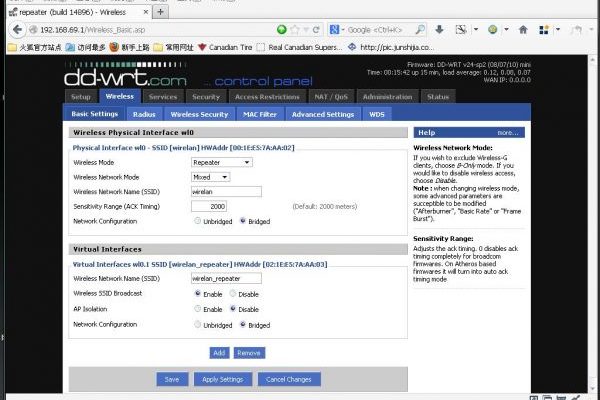Open the Setup main tab
Viewport: 600px width, 400px height.
tap(81, 97)
